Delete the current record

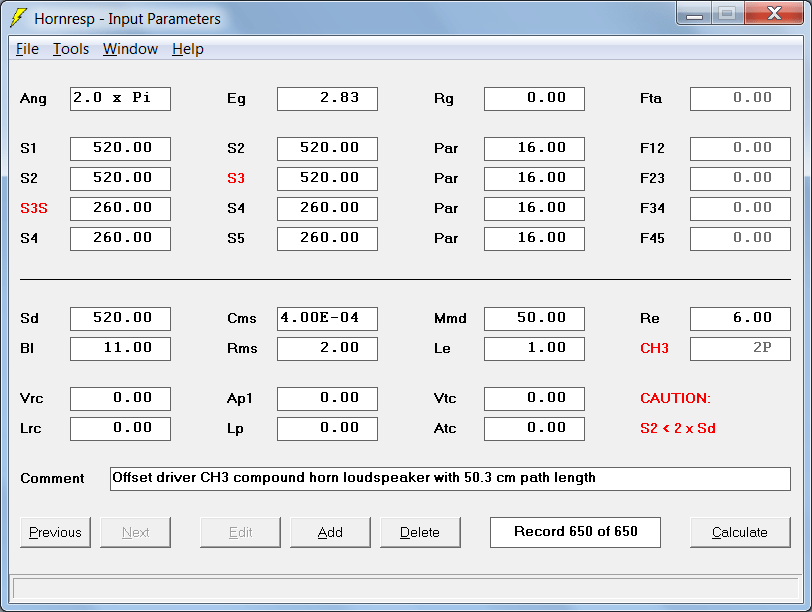[420, 532]
